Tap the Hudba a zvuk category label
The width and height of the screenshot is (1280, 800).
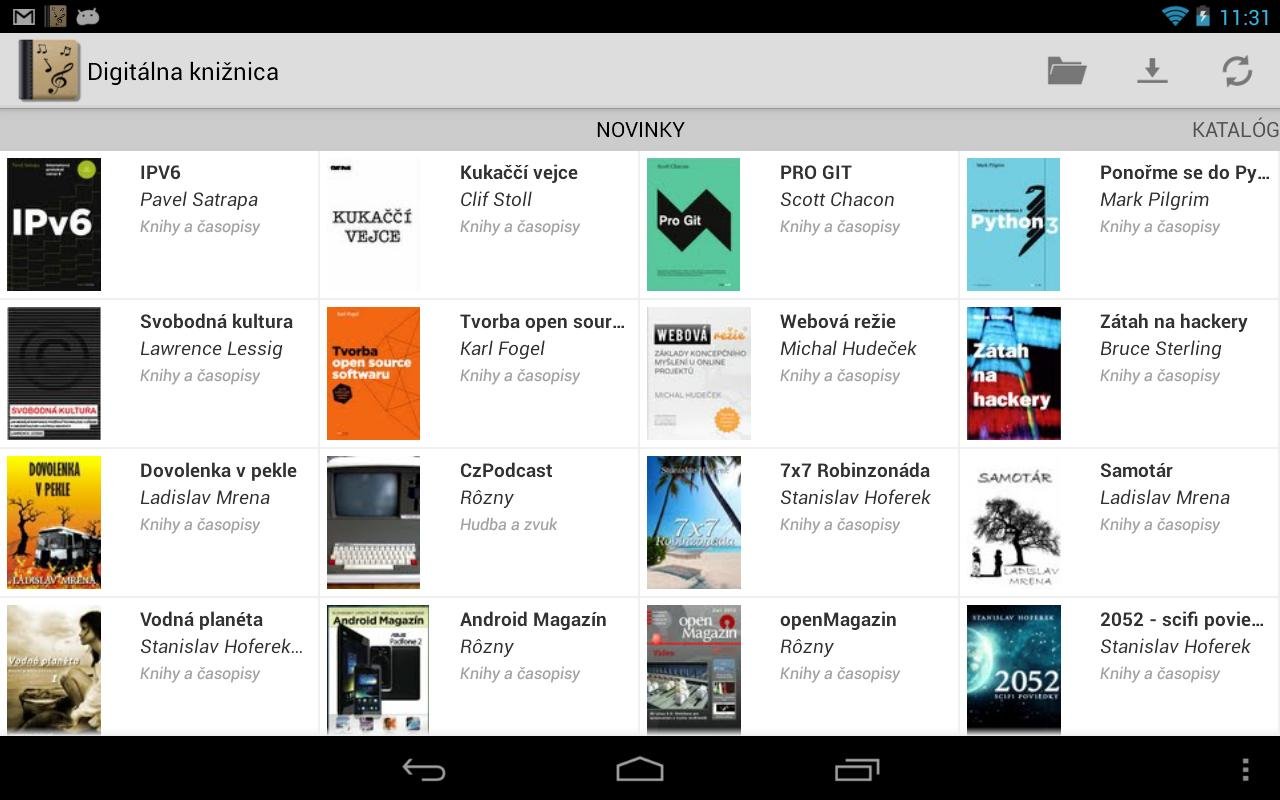point(508,524)
